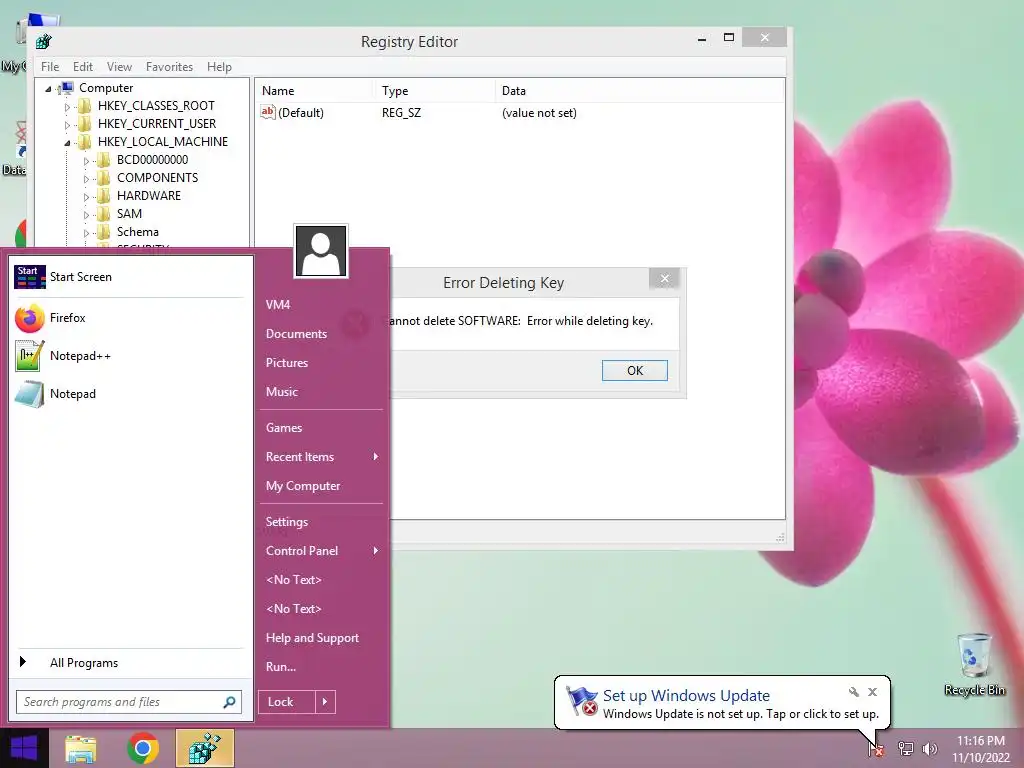Click the HKEY_CLASSES_ROOT folder icon

[85, 106]
